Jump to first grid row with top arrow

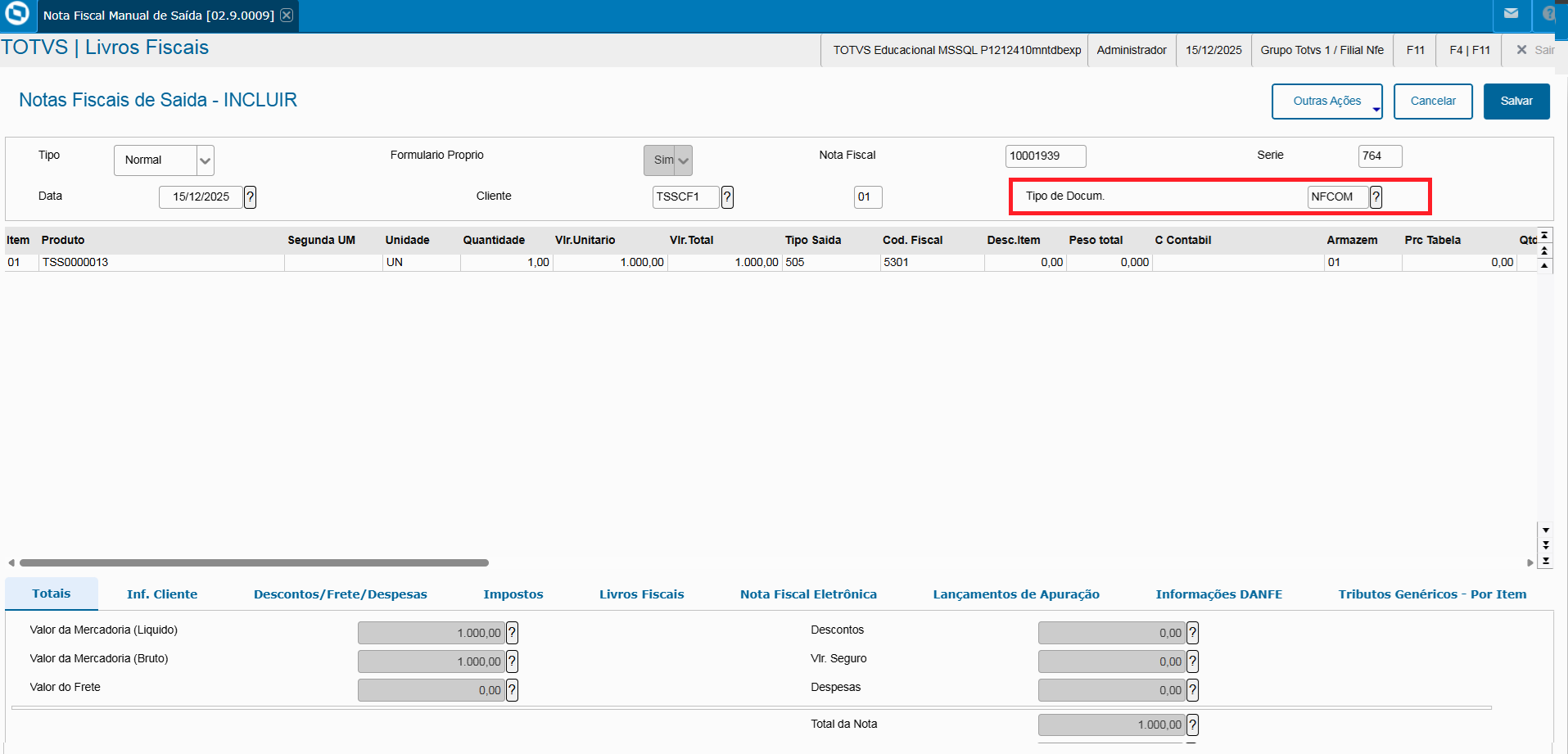click(x=1545, y=236)
